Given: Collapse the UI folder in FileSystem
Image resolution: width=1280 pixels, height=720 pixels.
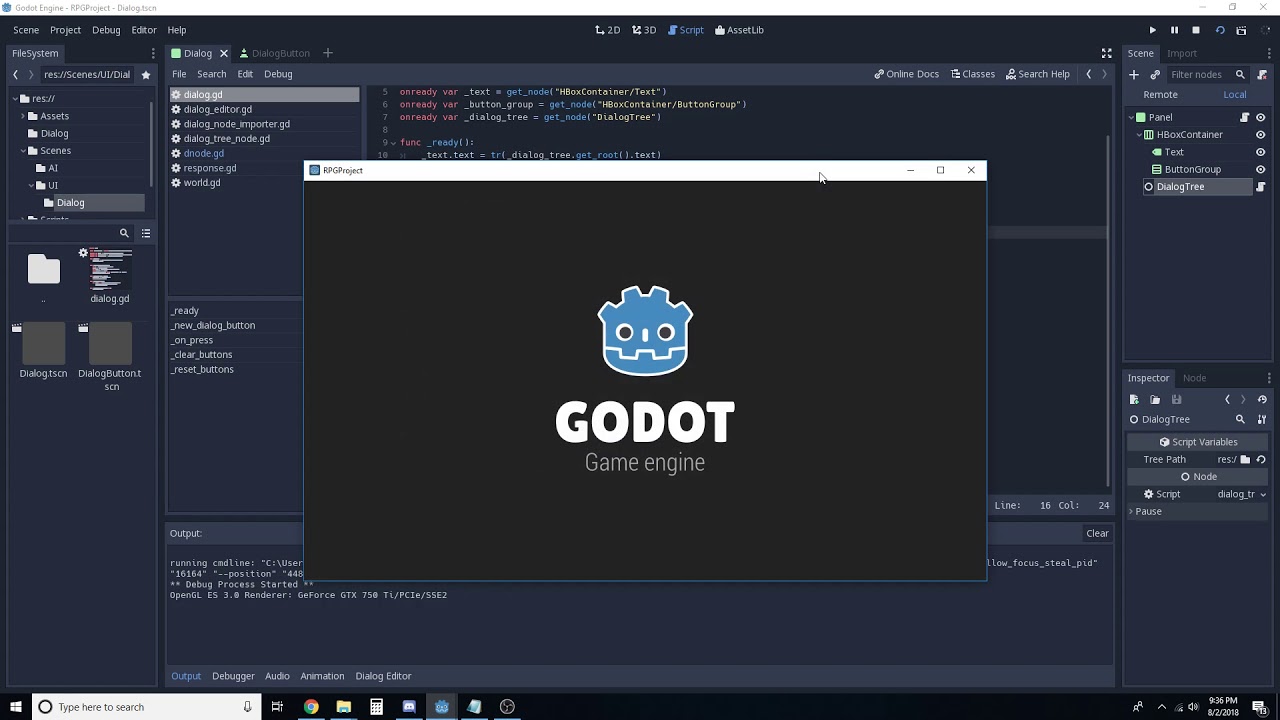Looking at the screenshot, I should (29, 185).
